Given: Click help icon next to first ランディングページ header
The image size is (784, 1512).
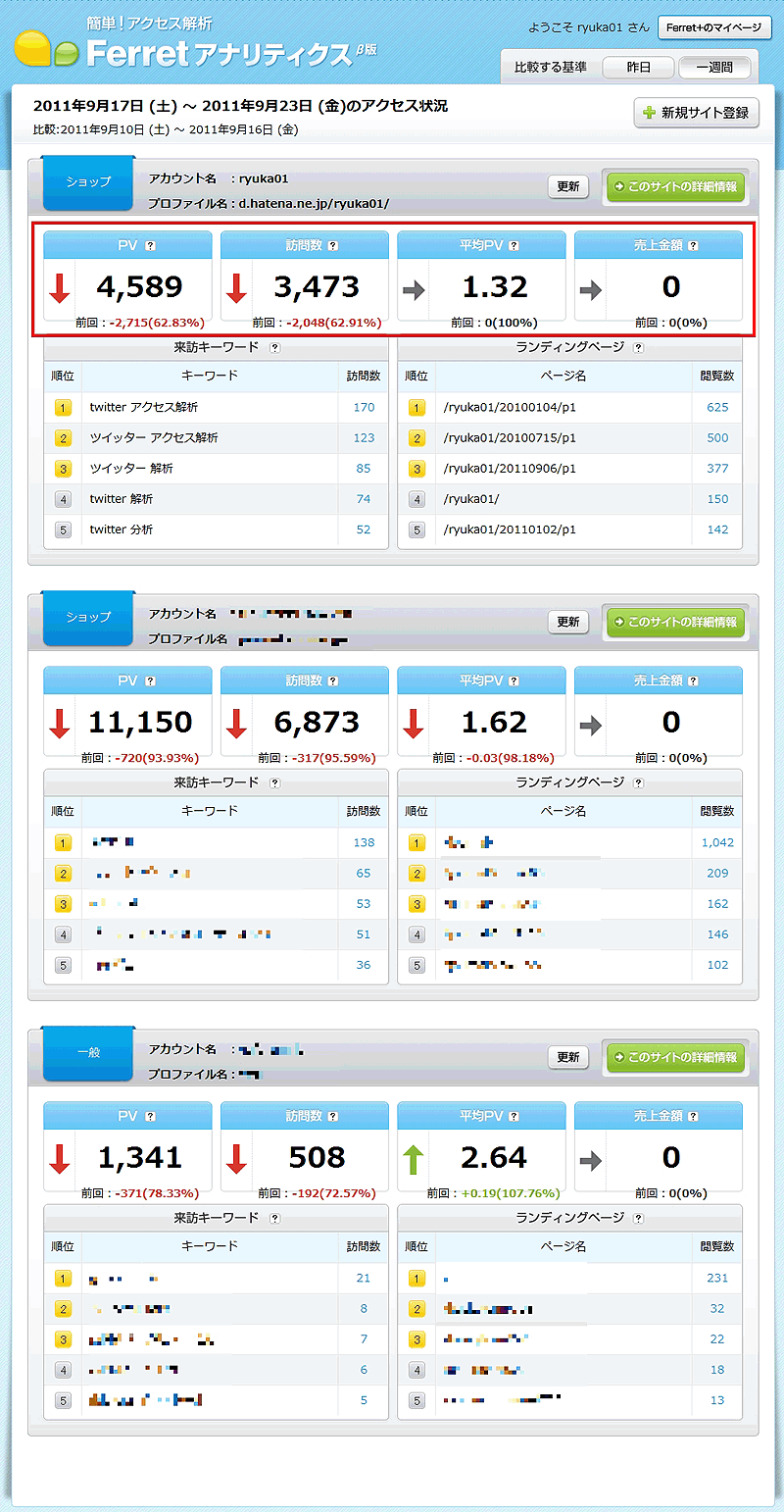Looking at the screenshot, I should tap(639, 348).
